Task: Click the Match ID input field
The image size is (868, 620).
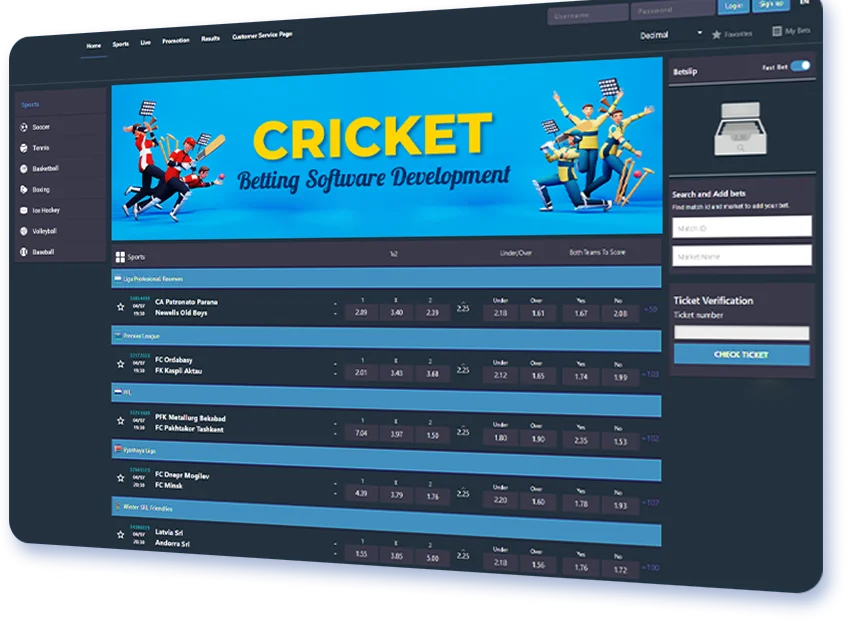Action: tap(742, 227)
